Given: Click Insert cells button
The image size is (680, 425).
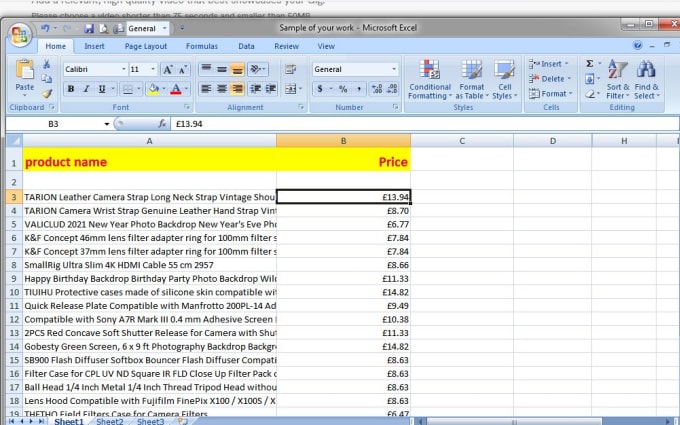Looking at the screenshot, I should pyautogui.click(x=548, y=64).
